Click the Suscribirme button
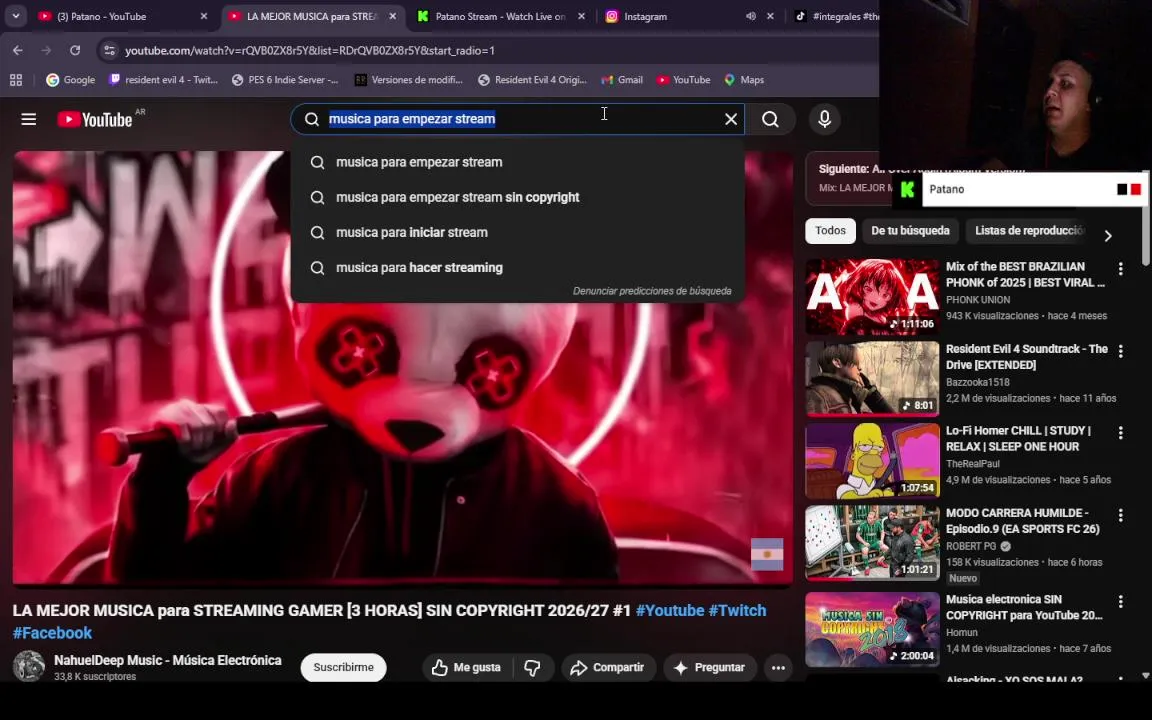This screenshot has height=720, width=1152. 343,668
